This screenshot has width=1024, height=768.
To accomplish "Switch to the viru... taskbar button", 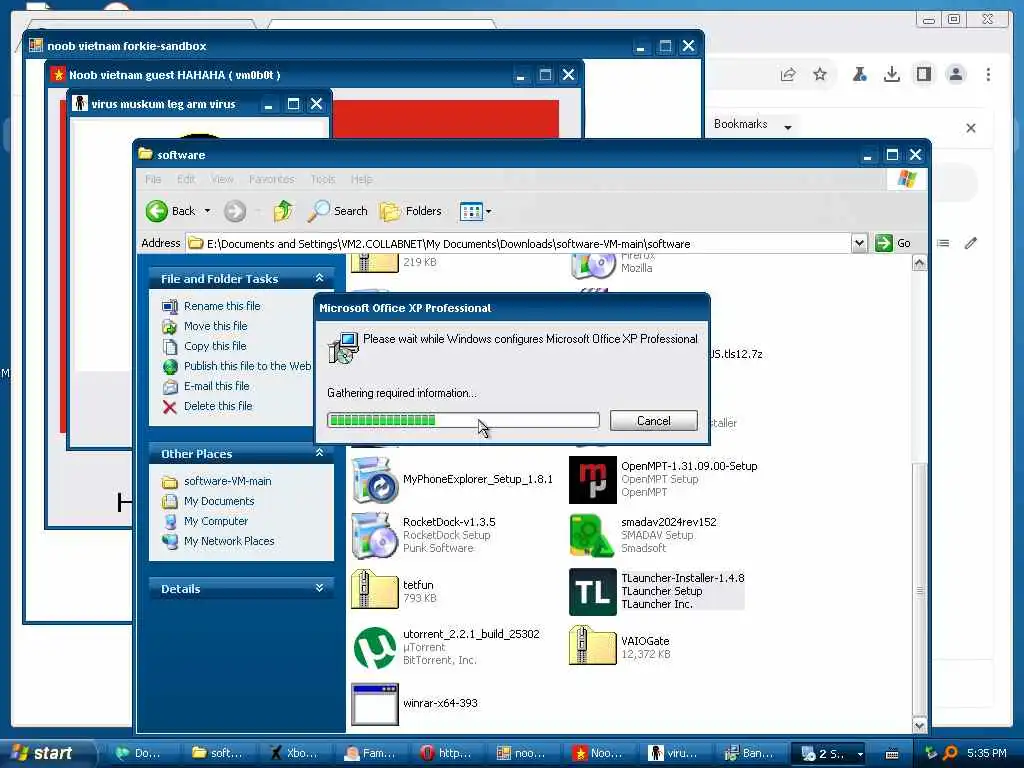I will pyautogui.click(x=675, y=753).
